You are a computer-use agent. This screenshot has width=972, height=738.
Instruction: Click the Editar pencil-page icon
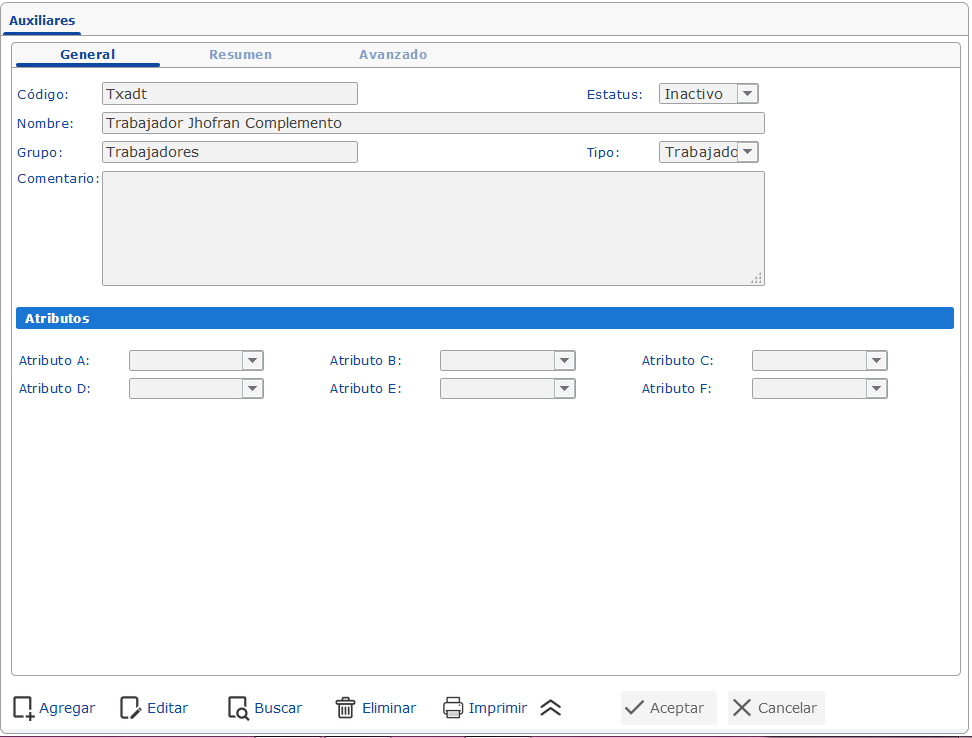click(x=130, y=708)
